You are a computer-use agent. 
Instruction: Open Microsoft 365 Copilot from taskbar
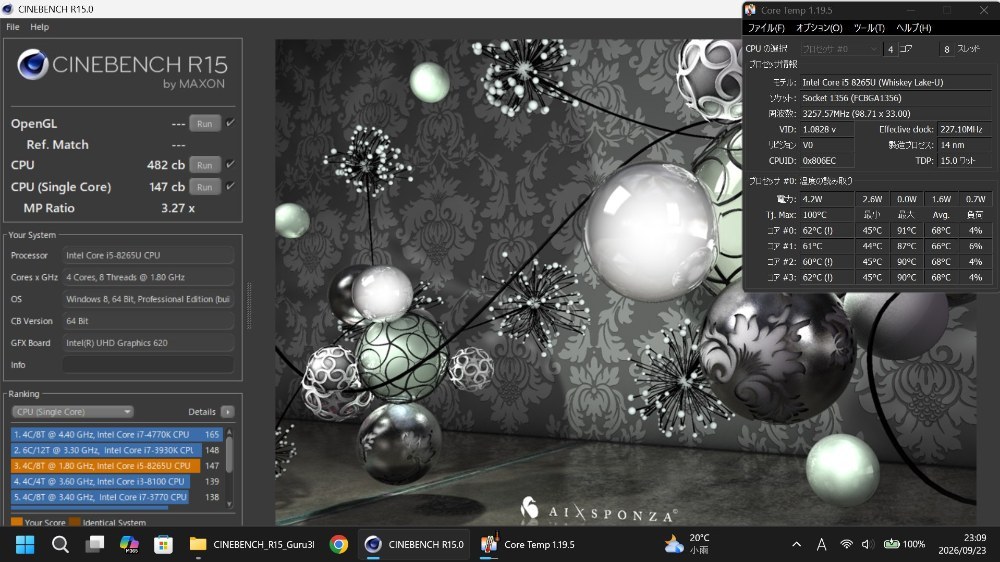tap(129, 545)
